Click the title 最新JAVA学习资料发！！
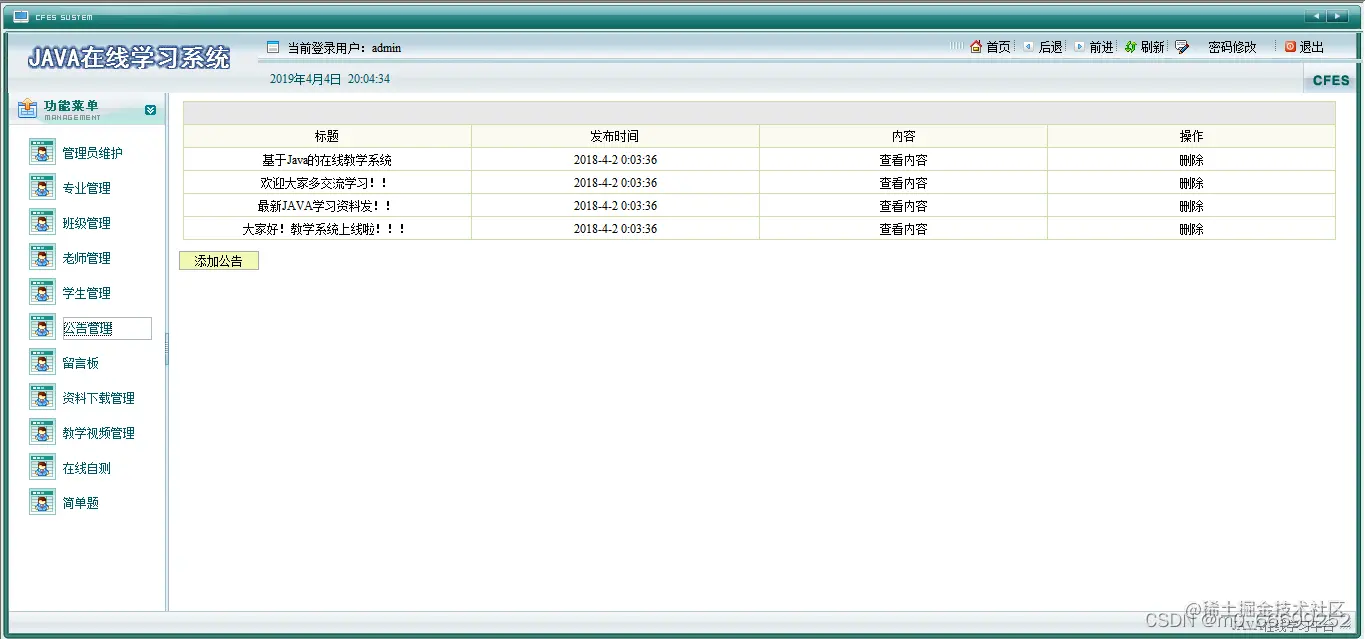 coord(324,206)
